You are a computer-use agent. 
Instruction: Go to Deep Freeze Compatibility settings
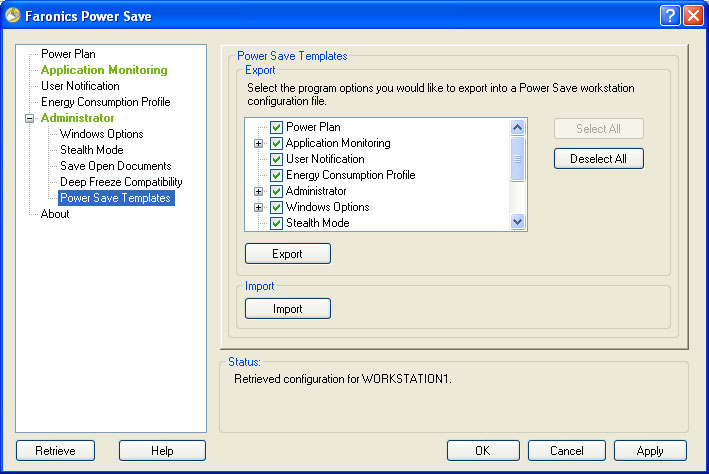(121, 182)
